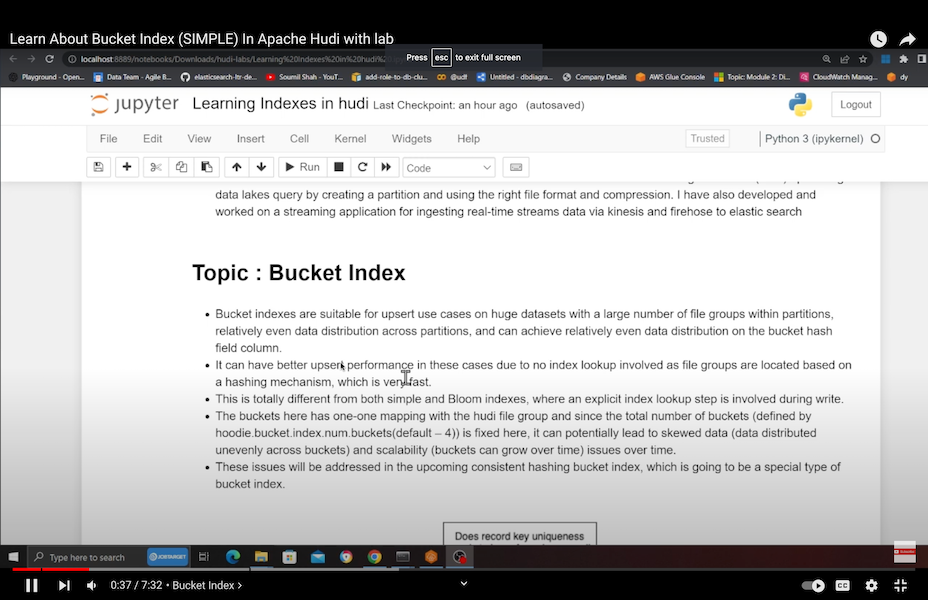Cut selected cells with scissors icon
928x600 pixels.
[156, 167]
